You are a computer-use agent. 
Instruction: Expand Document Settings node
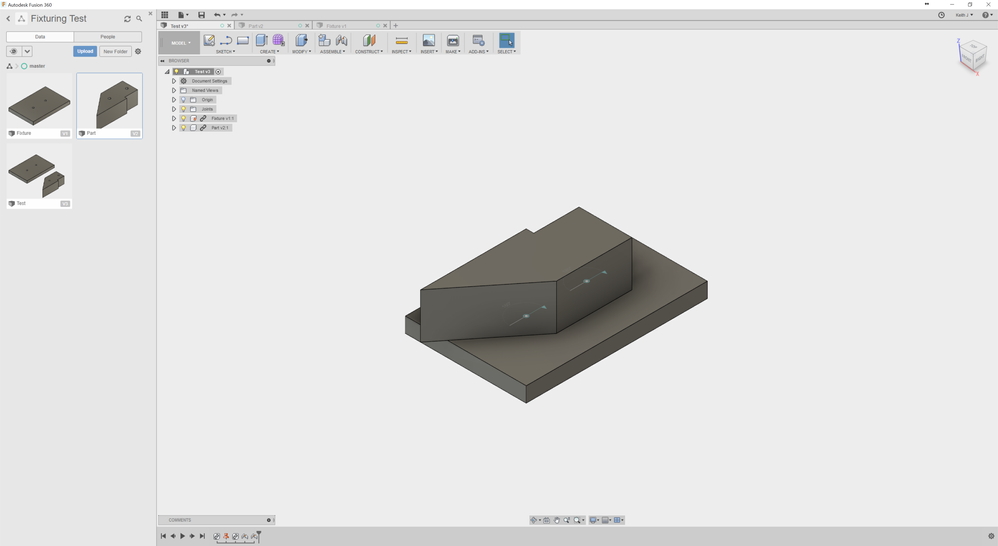pos(174,81)
